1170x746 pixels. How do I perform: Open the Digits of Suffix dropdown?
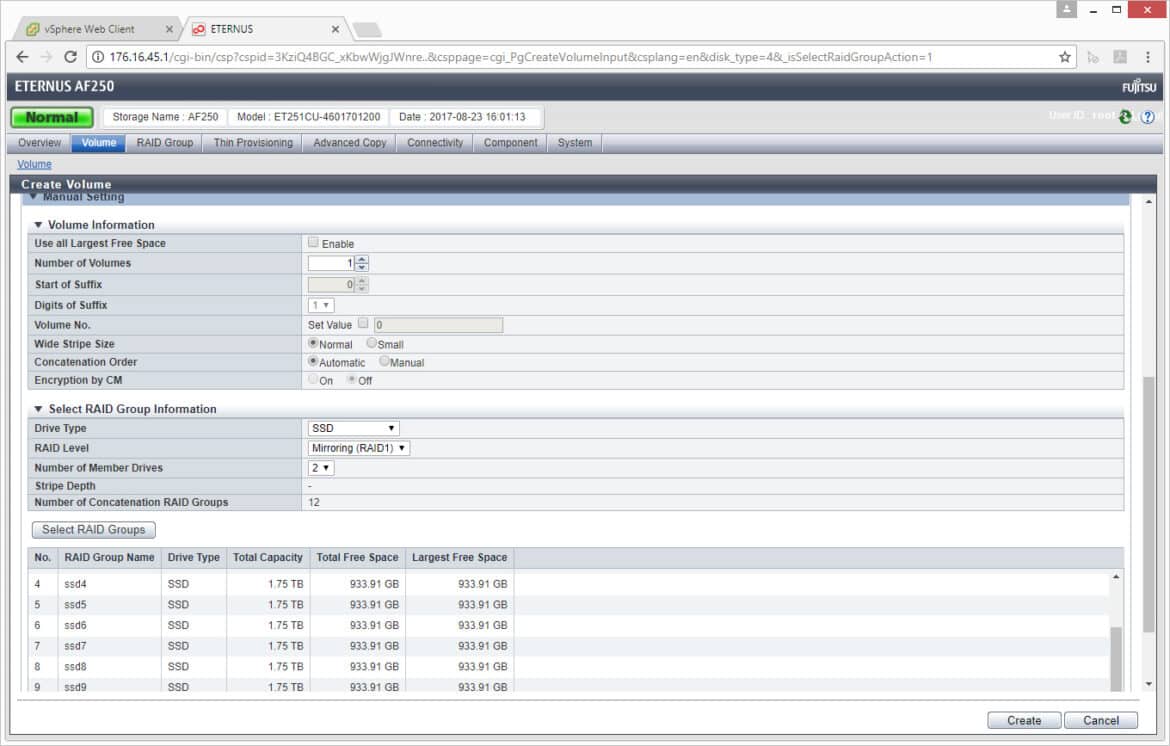[321, 305]
